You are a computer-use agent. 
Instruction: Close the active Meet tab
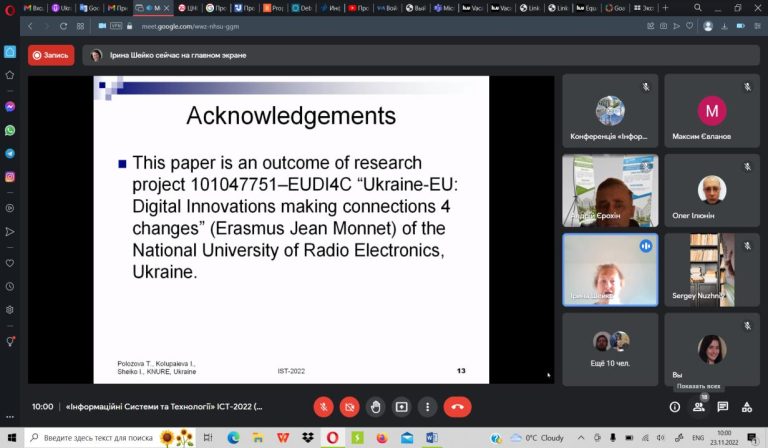tap(167, 8)
